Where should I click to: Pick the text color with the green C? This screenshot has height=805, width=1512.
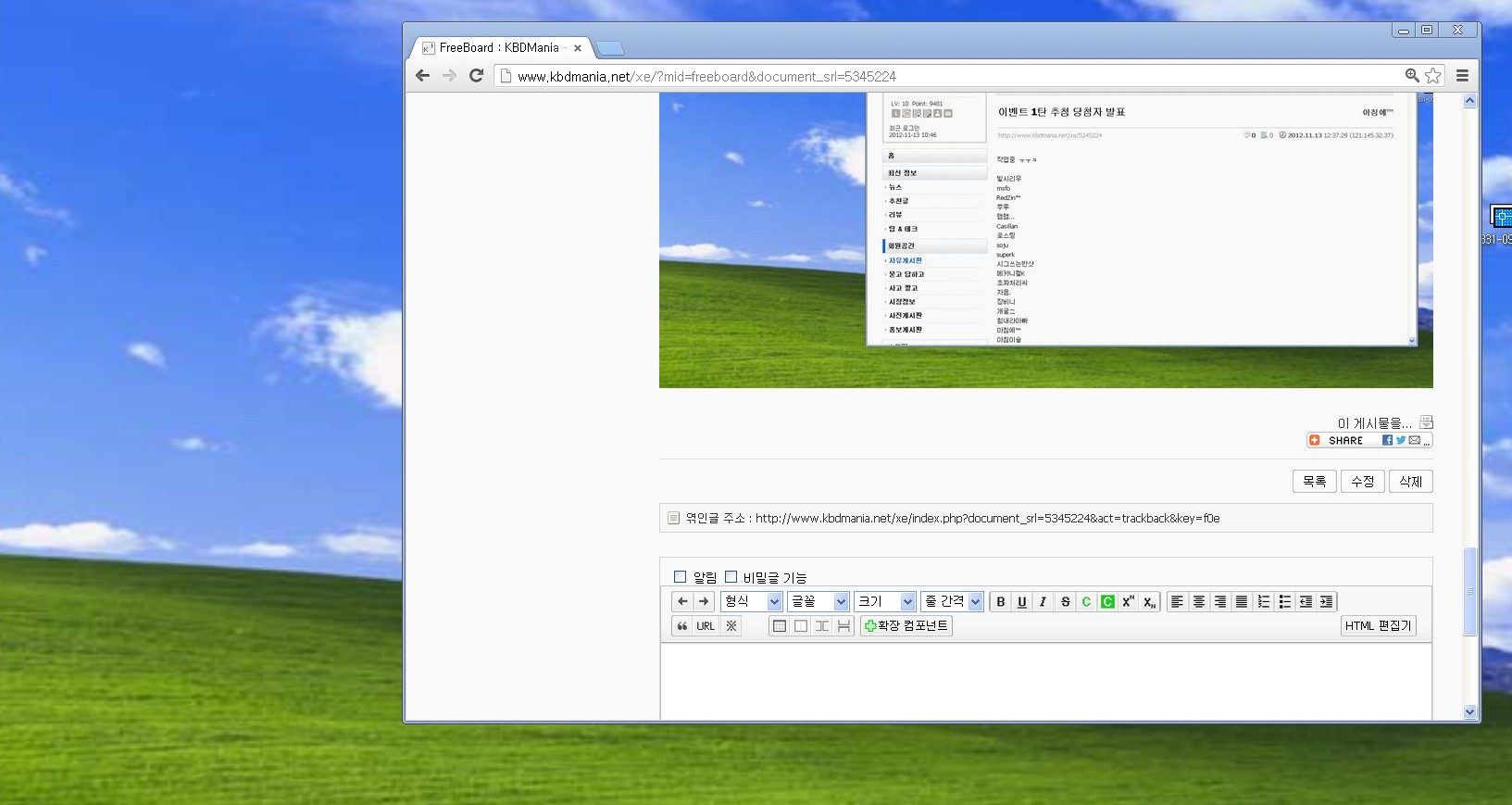[1086, 602]
